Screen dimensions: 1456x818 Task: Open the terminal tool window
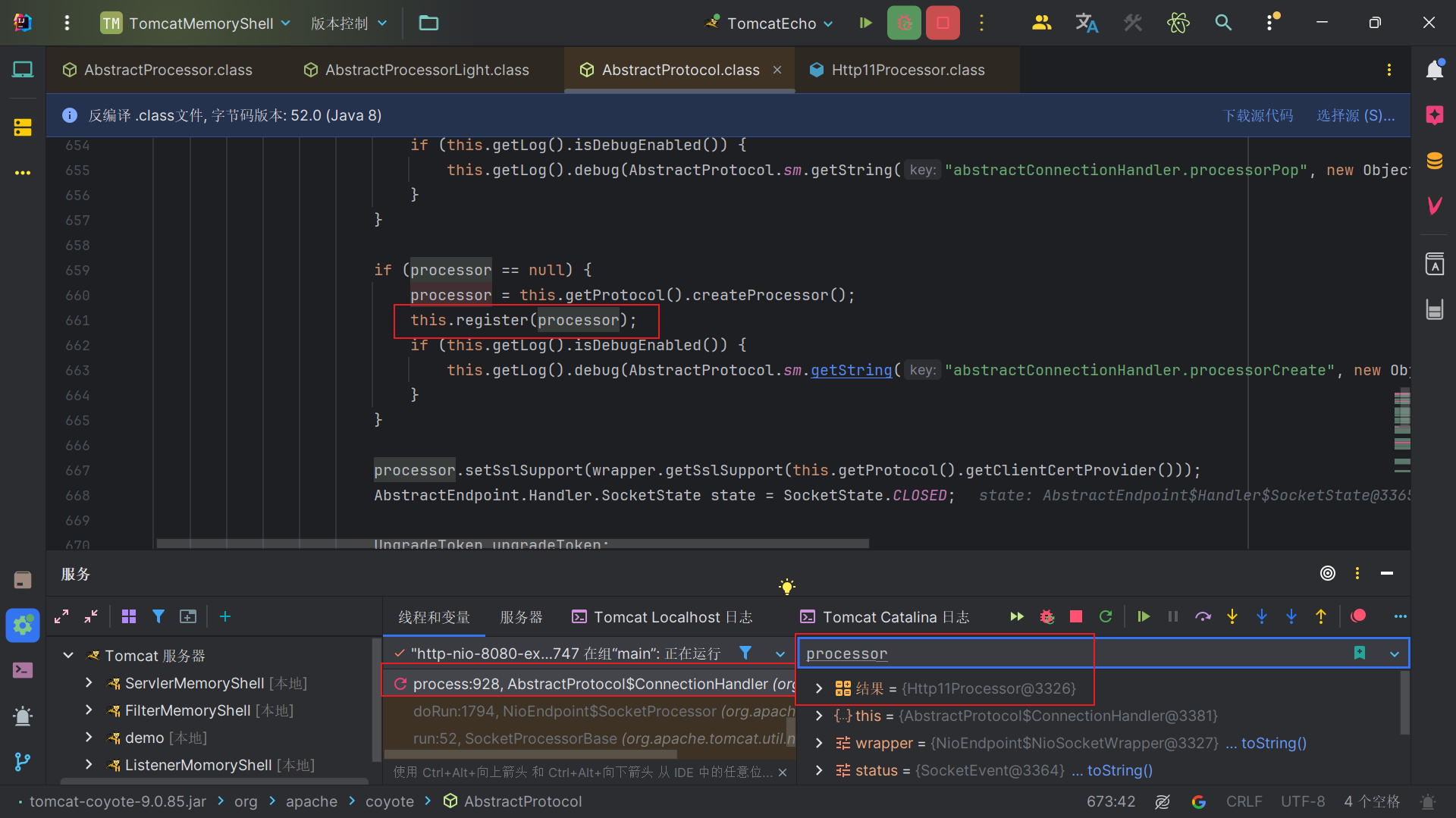click(x=23, y=670)
